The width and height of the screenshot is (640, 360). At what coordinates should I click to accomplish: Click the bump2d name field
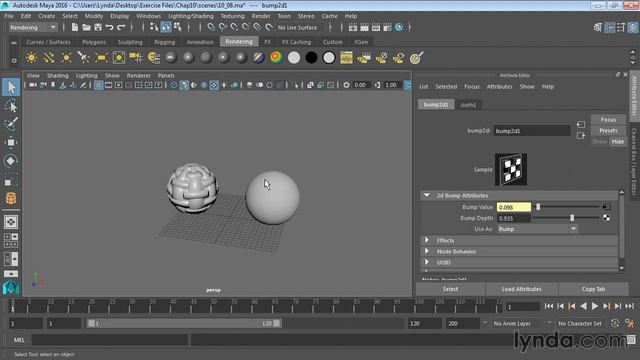531,131
